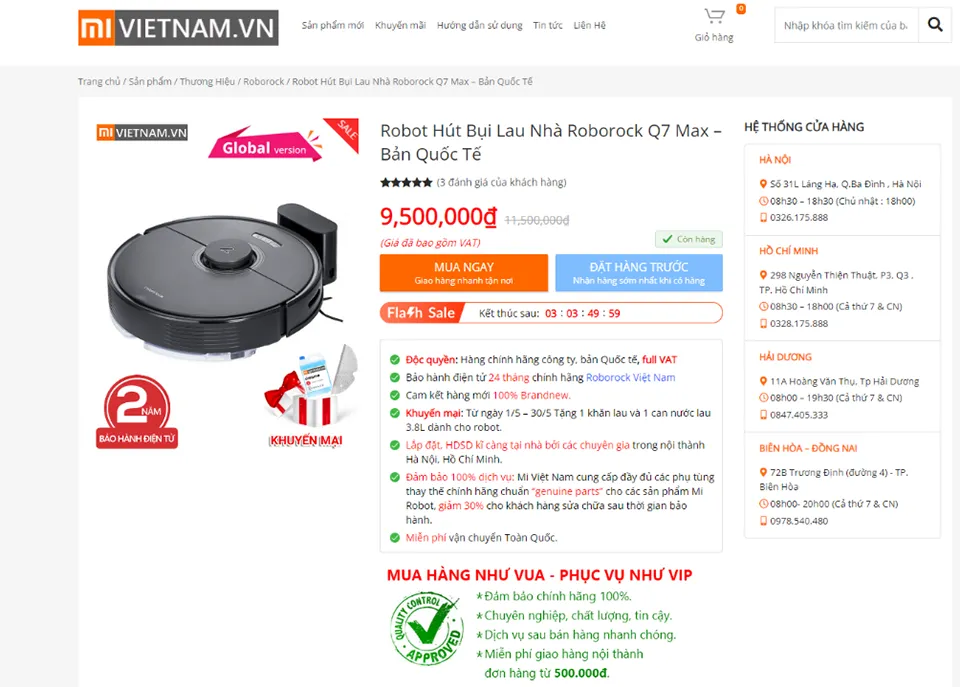Viewport: 960px width, 687px height.
Task: Click the Hồ Chí Minh opening-hours clock icon
Action: pos(763,306)
